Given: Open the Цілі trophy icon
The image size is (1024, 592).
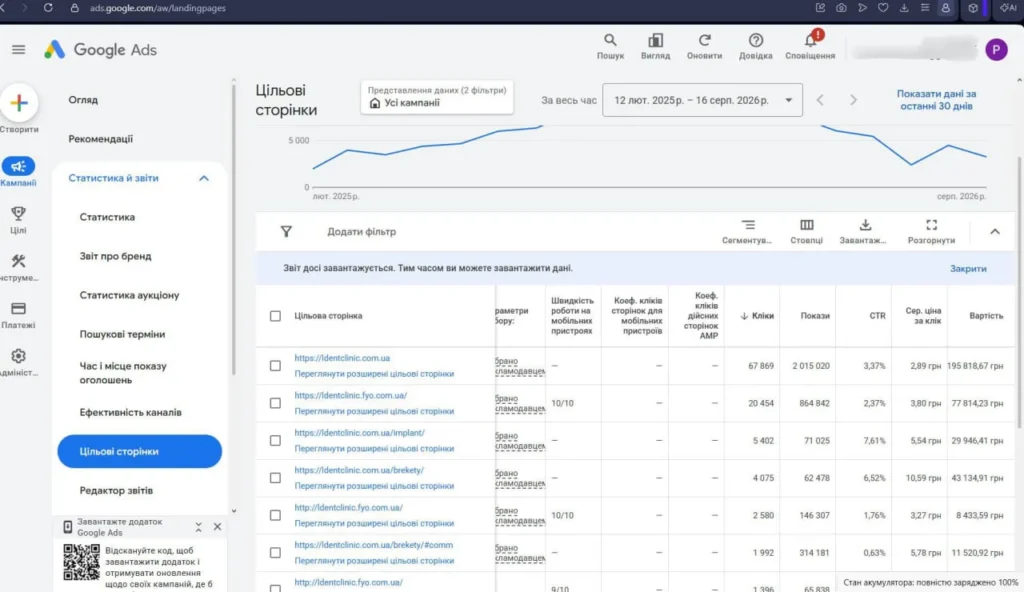Looking at the screenshot, I should (18, 213).
